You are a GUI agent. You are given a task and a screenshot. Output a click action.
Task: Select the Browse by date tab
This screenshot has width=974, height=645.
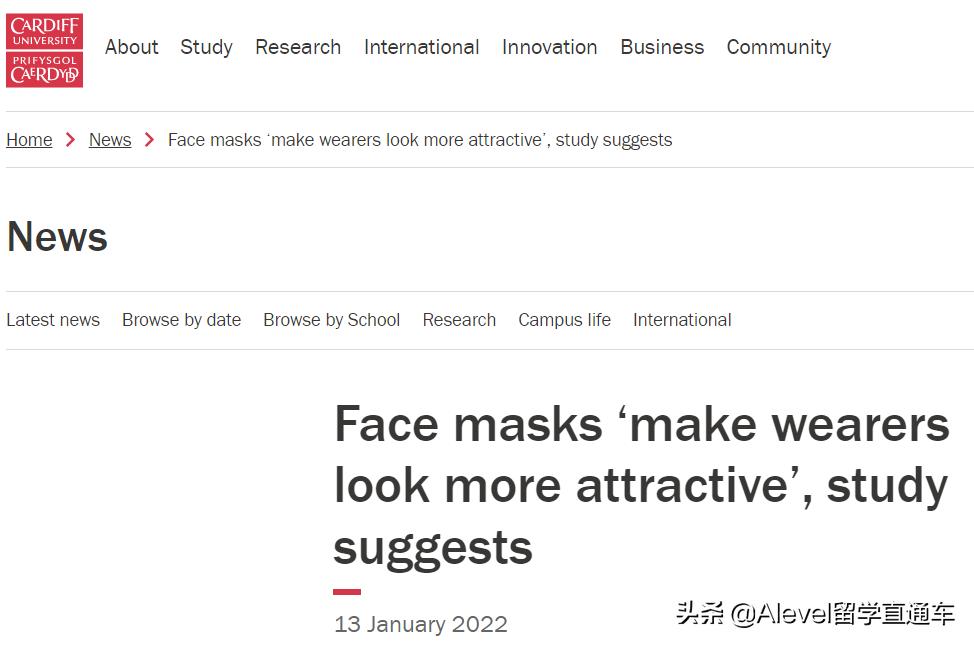(181, 320)
